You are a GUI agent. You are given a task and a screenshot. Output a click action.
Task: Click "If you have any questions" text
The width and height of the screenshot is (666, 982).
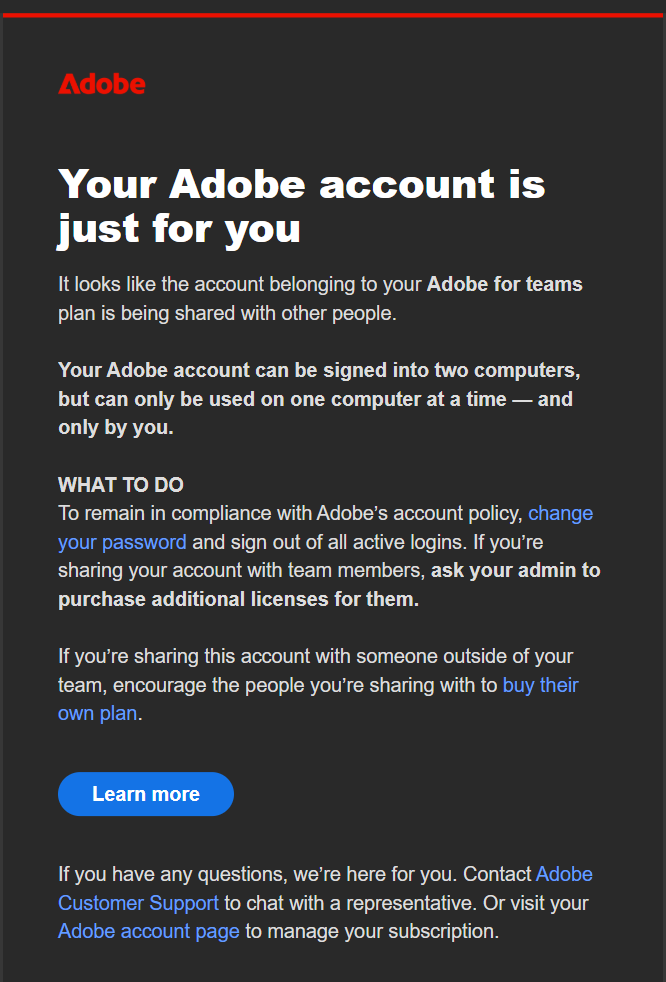coord(170,874)
